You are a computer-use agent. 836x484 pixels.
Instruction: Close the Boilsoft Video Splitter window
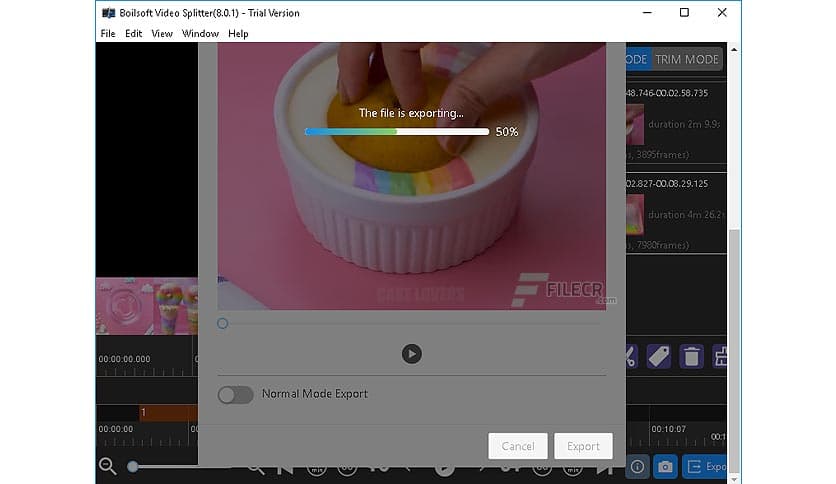(x=722, y=13)
